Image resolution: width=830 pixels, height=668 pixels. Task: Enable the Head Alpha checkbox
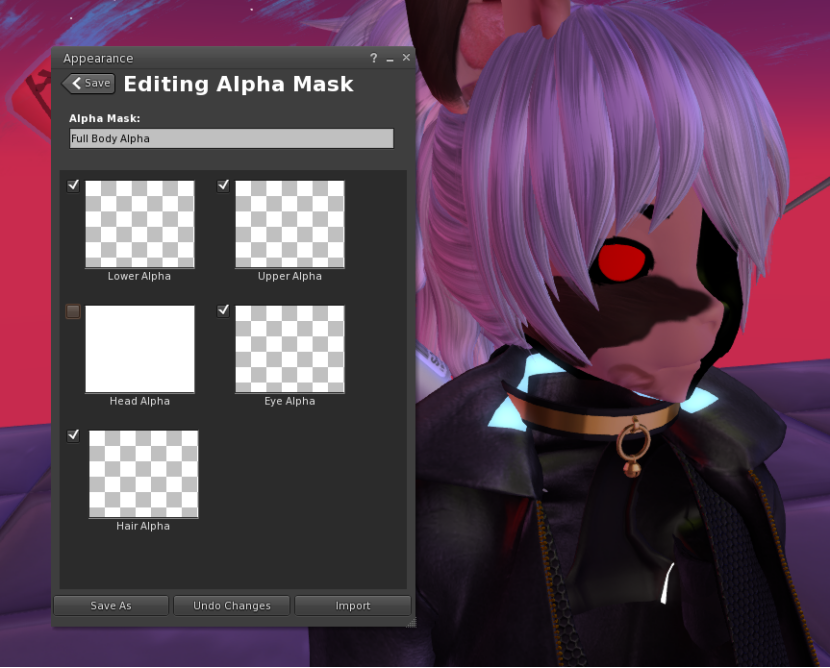click(73, 311)
